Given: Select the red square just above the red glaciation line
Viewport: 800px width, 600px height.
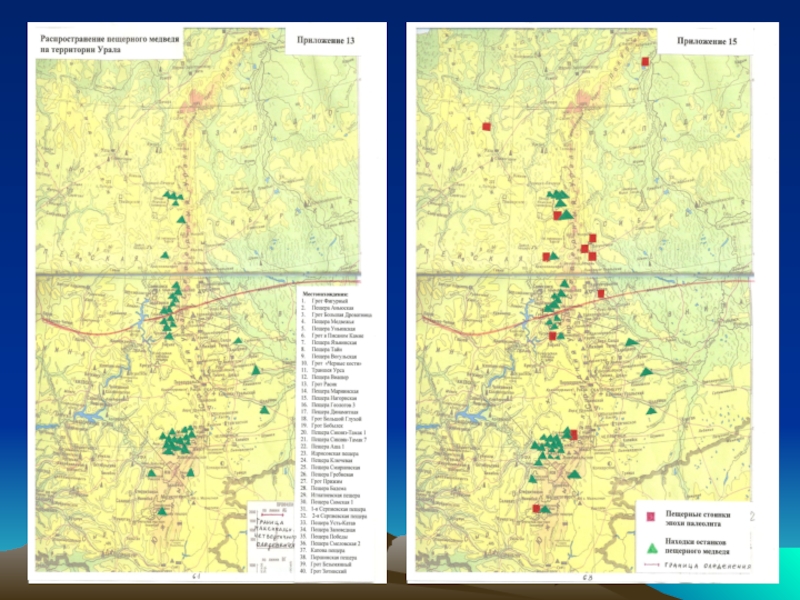Looking at the screenshot, I should tap(601, 293).
